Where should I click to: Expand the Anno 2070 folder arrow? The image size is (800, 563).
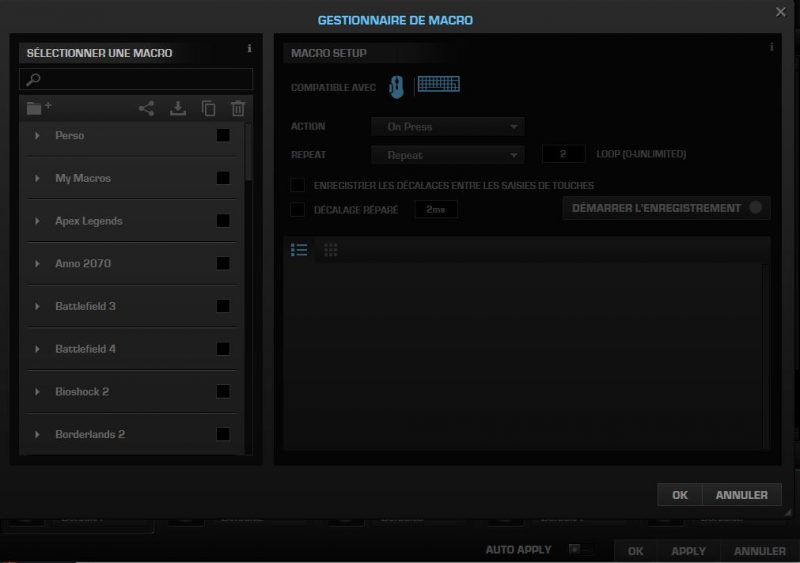point(37,263)
